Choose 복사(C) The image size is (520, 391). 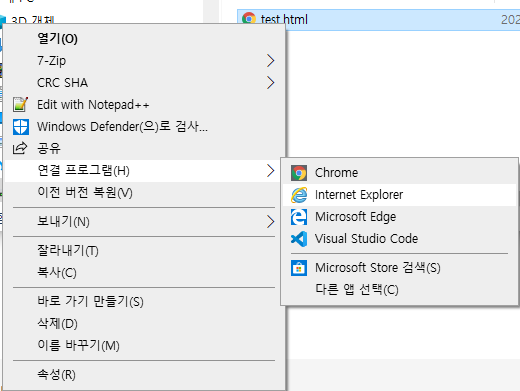coord(144,273)
